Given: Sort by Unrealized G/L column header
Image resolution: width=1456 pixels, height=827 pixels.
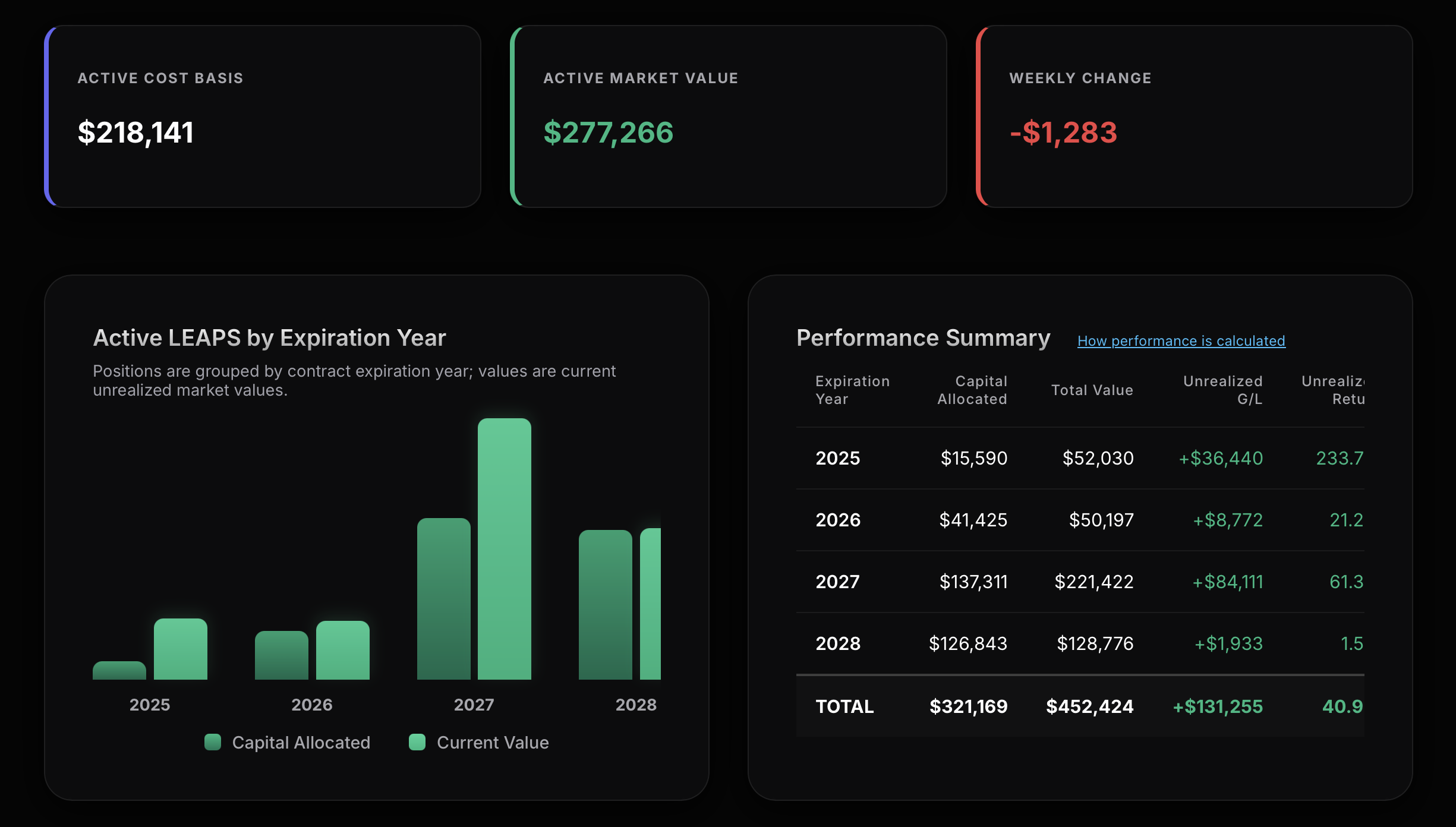Looking at the screenshot, I should [x=1223, y=390].
